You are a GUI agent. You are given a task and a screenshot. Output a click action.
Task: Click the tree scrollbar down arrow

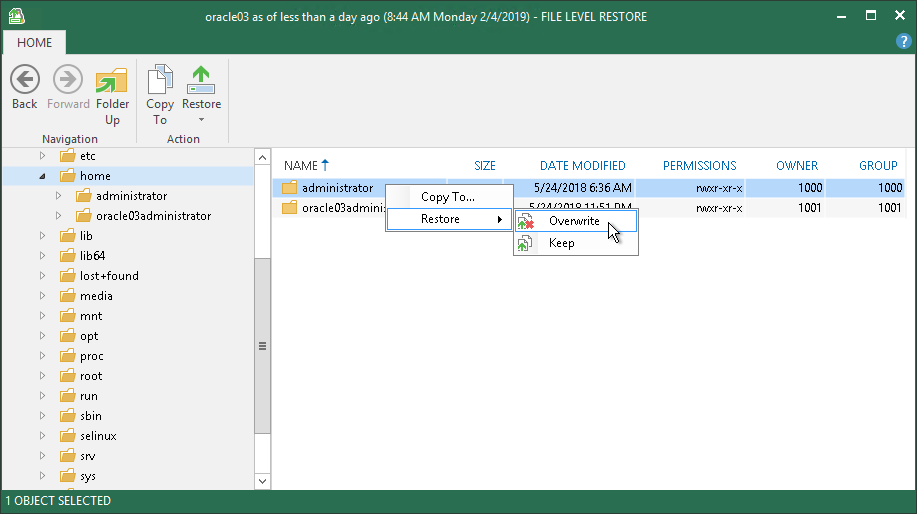coord(263,481)
